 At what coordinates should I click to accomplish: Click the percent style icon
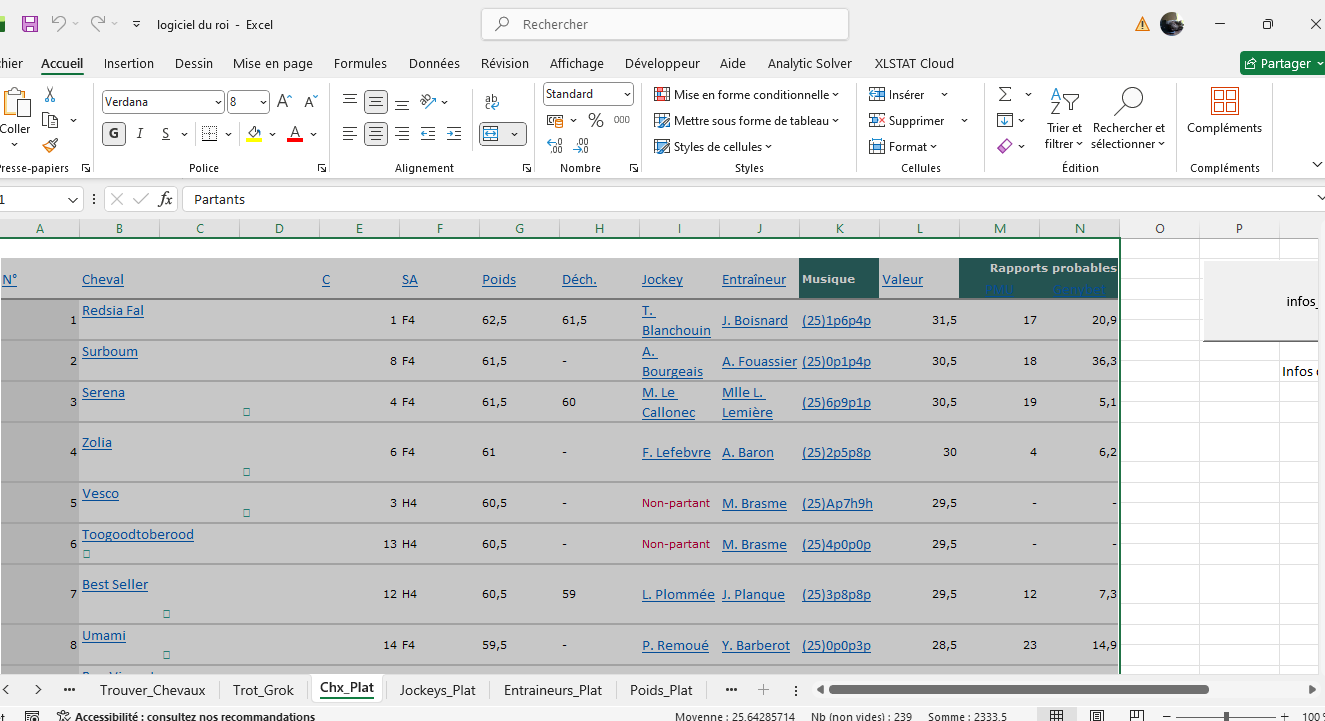point(596,120)
